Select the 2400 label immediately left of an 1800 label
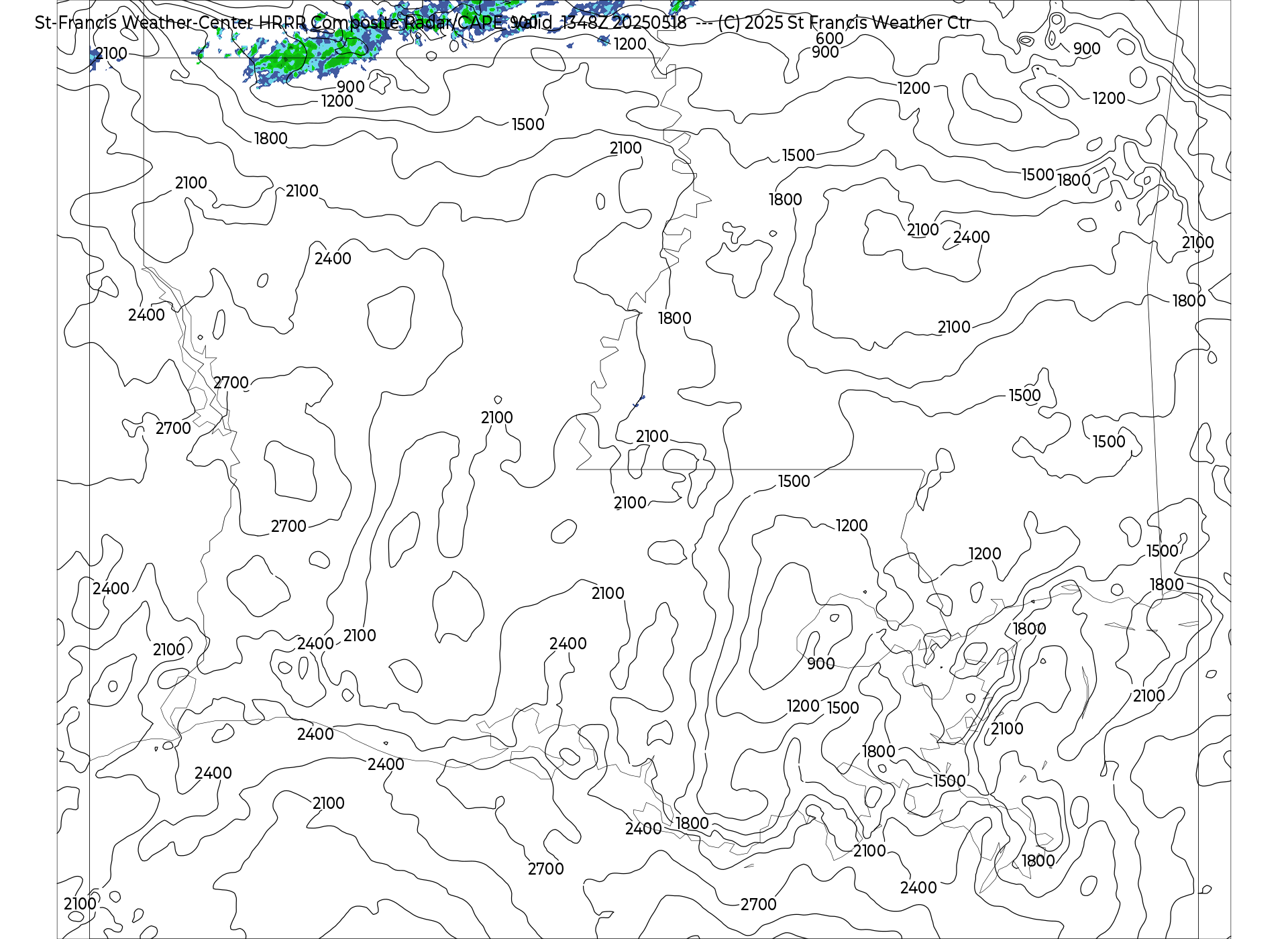This screenshot has height=939, width=1288. tap(643, 829)
